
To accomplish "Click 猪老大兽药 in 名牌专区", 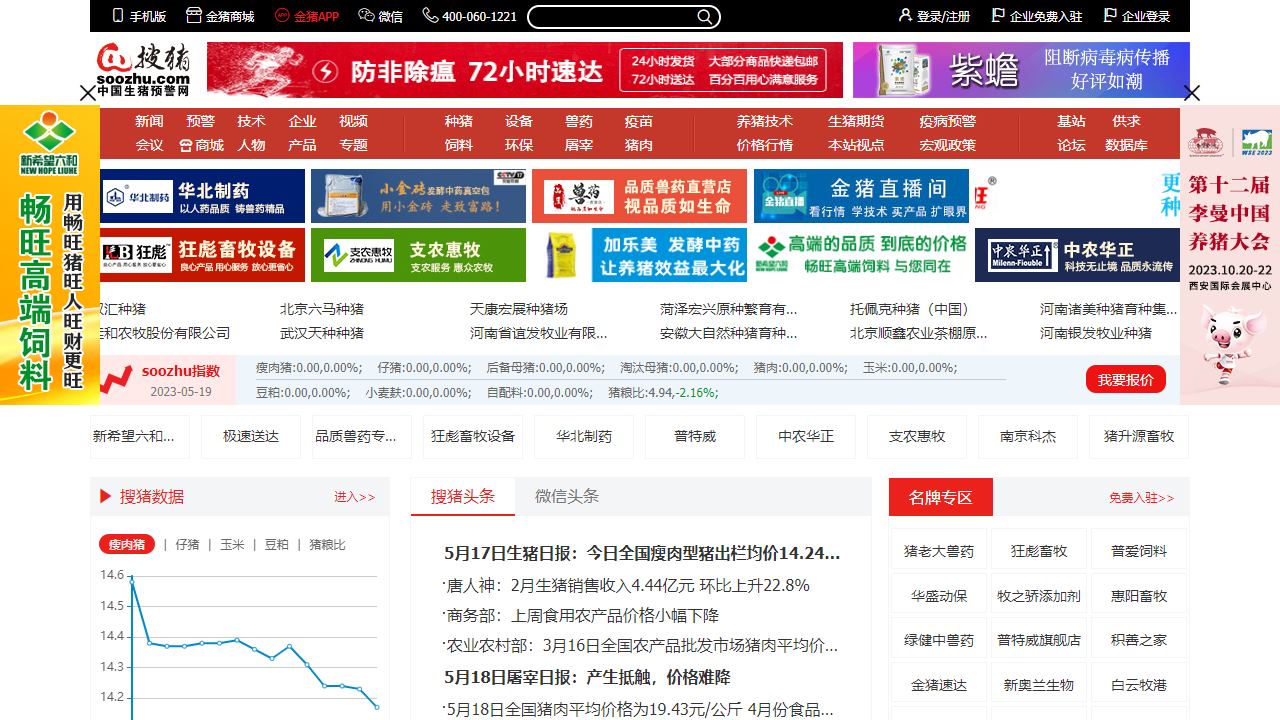I will click(939, 551).
